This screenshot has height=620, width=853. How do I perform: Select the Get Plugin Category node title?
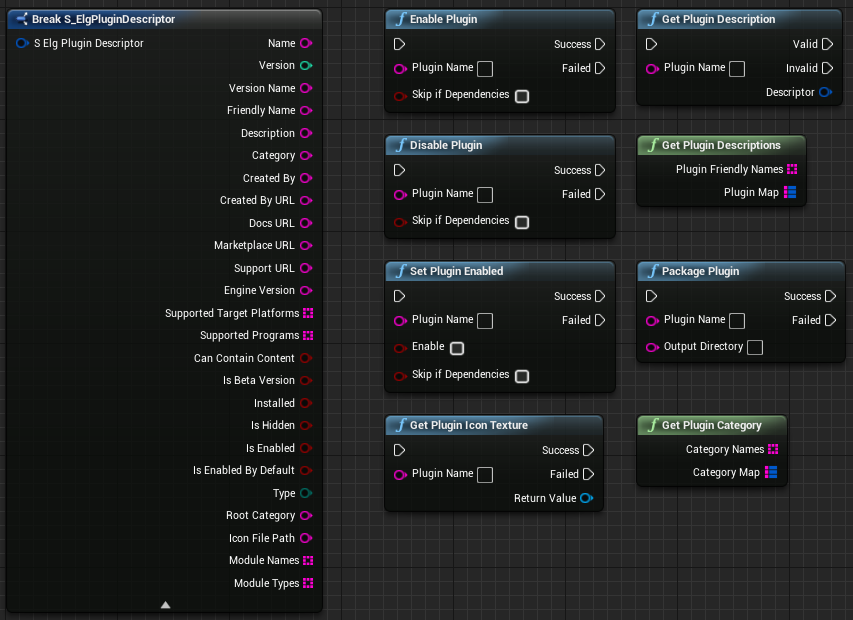coord(711,425)
